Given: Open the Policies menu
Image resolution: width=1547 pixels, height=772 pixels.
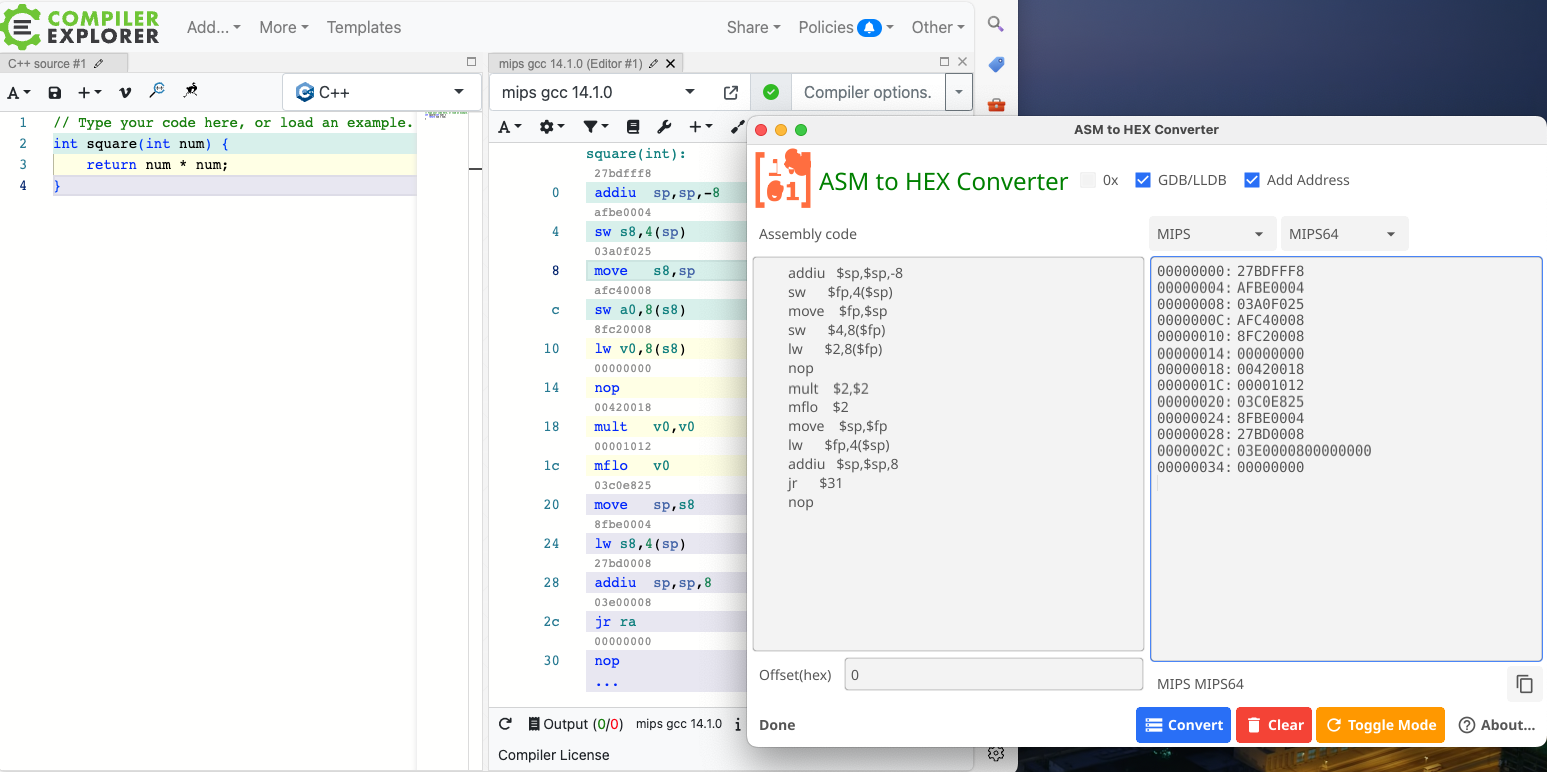Looking at the screenshot, I should click(x=846, y=27).
